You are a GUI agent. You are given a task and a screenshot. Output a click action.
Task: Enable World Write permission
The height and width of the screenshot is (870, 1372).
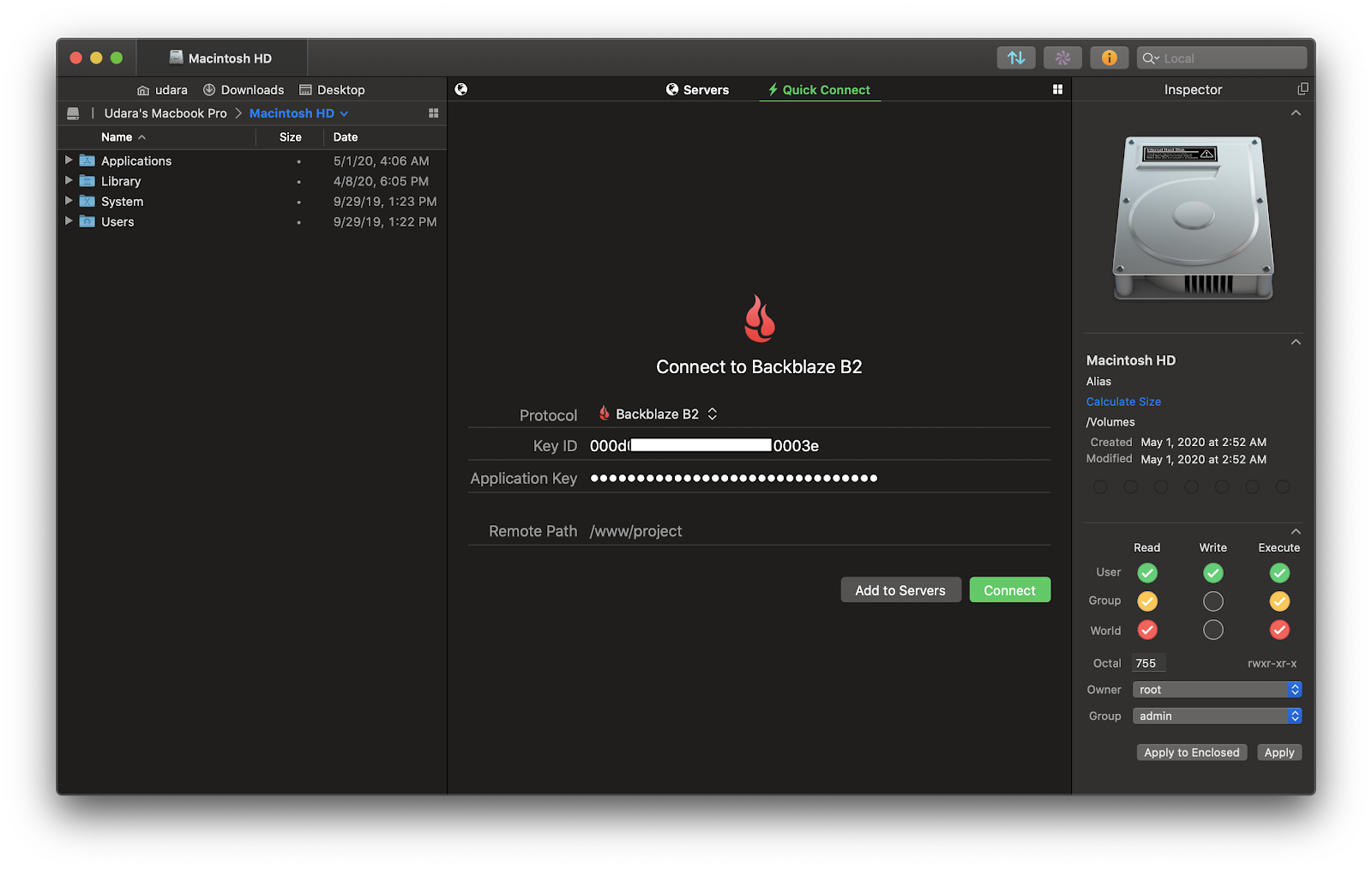1213,630
